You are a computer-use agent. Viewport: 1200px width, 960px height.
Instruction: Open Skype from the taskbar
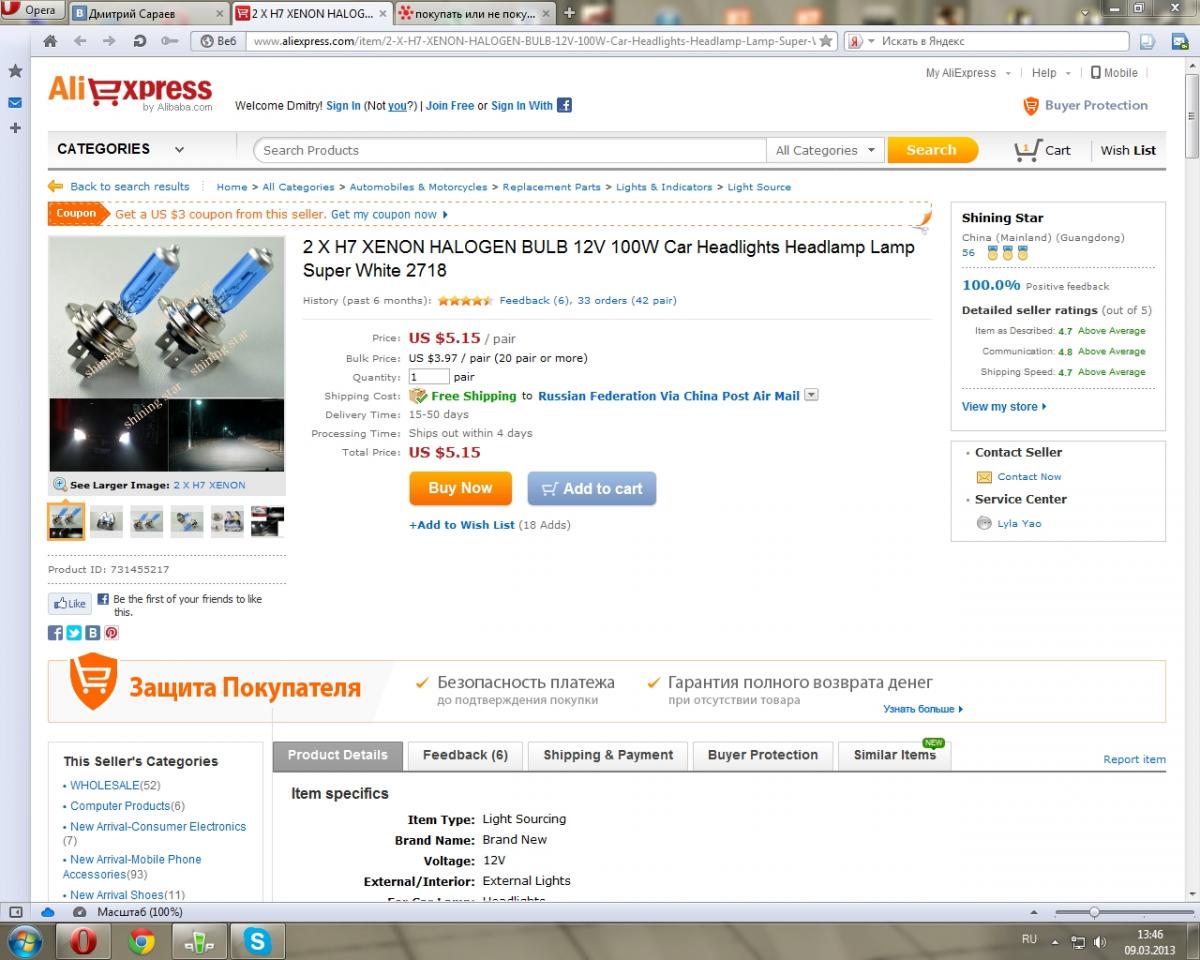tap(258, 941)
